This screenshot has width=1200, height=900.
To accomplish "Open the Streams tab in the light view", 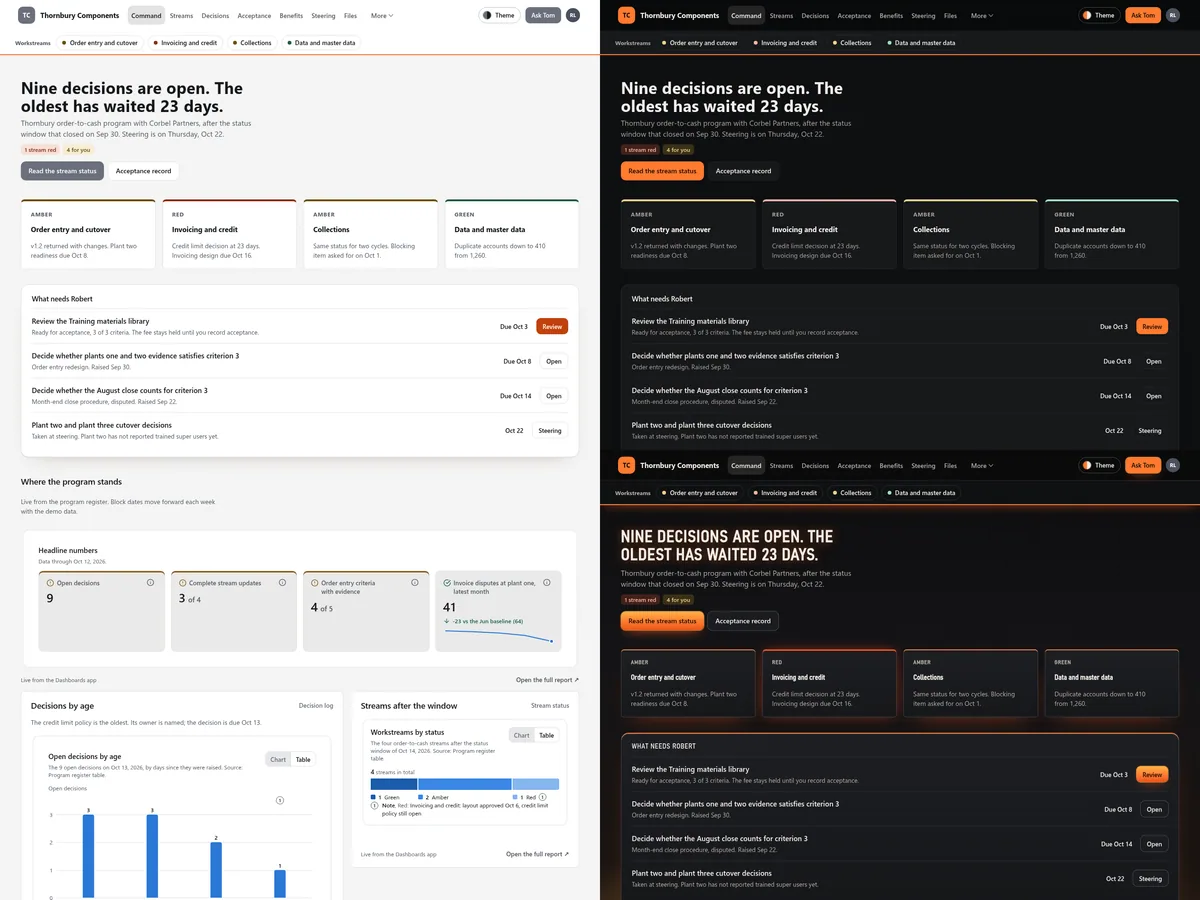I will 181,16.
